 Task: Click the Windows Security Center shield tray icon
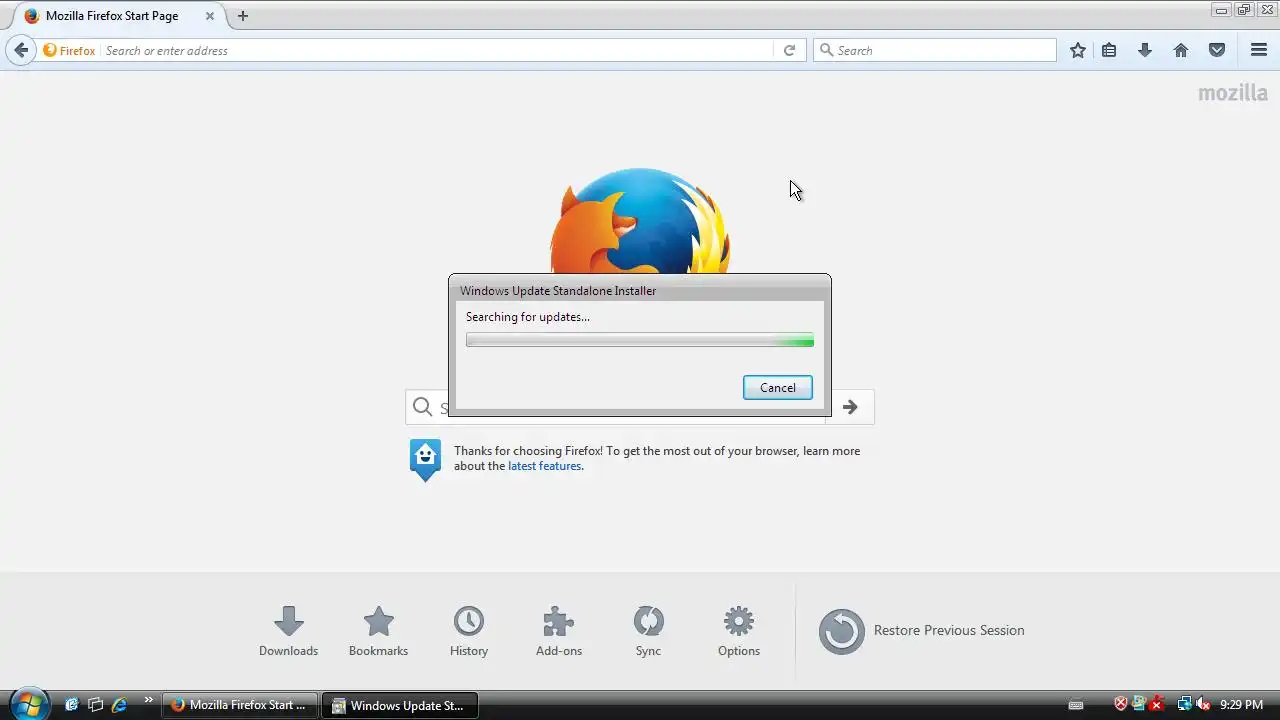tap(1121, 705)
